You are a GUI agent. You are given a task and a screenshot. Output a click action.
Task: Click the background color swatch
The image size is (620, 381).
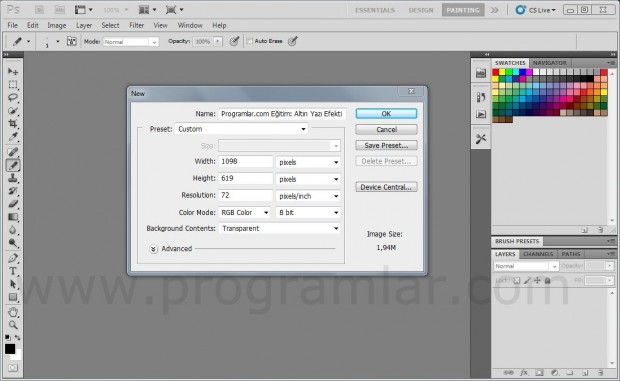point(18,357)
